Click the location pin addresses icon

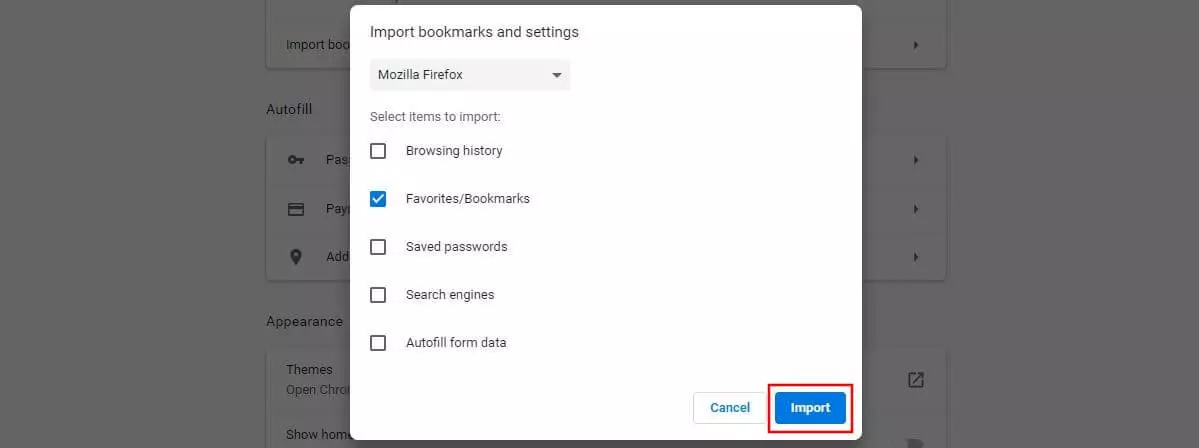(x=296, y=257)
